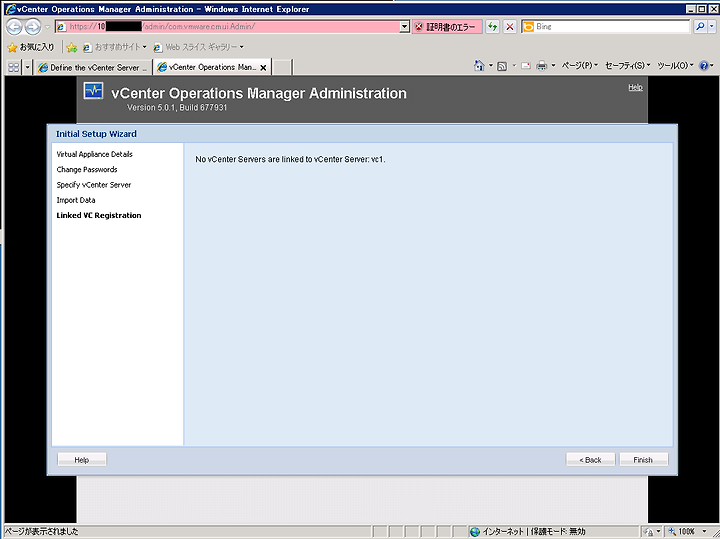The height and width of the screenshot is (539, 720).
Task: Click the wizard Help button
Action: [82, 460]
